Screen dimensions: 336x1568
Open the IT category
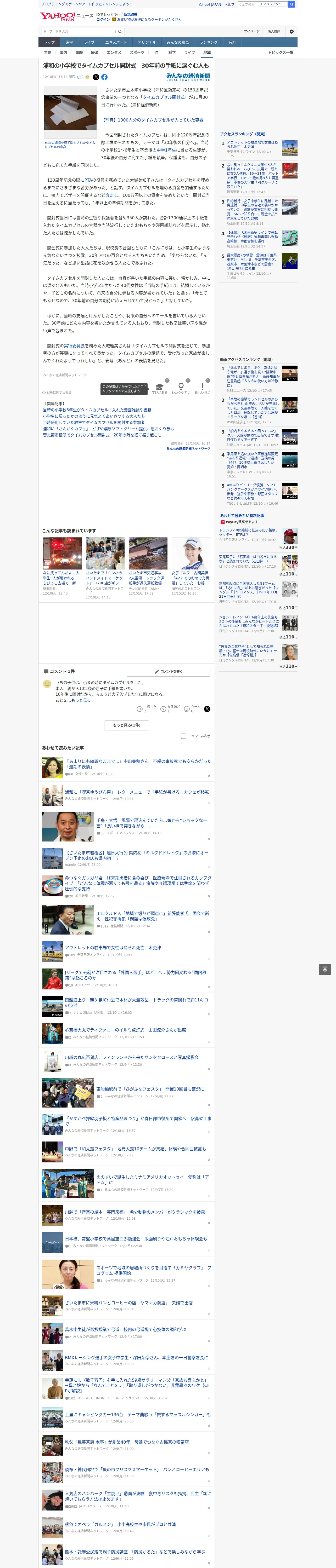(x=156, y=52)
